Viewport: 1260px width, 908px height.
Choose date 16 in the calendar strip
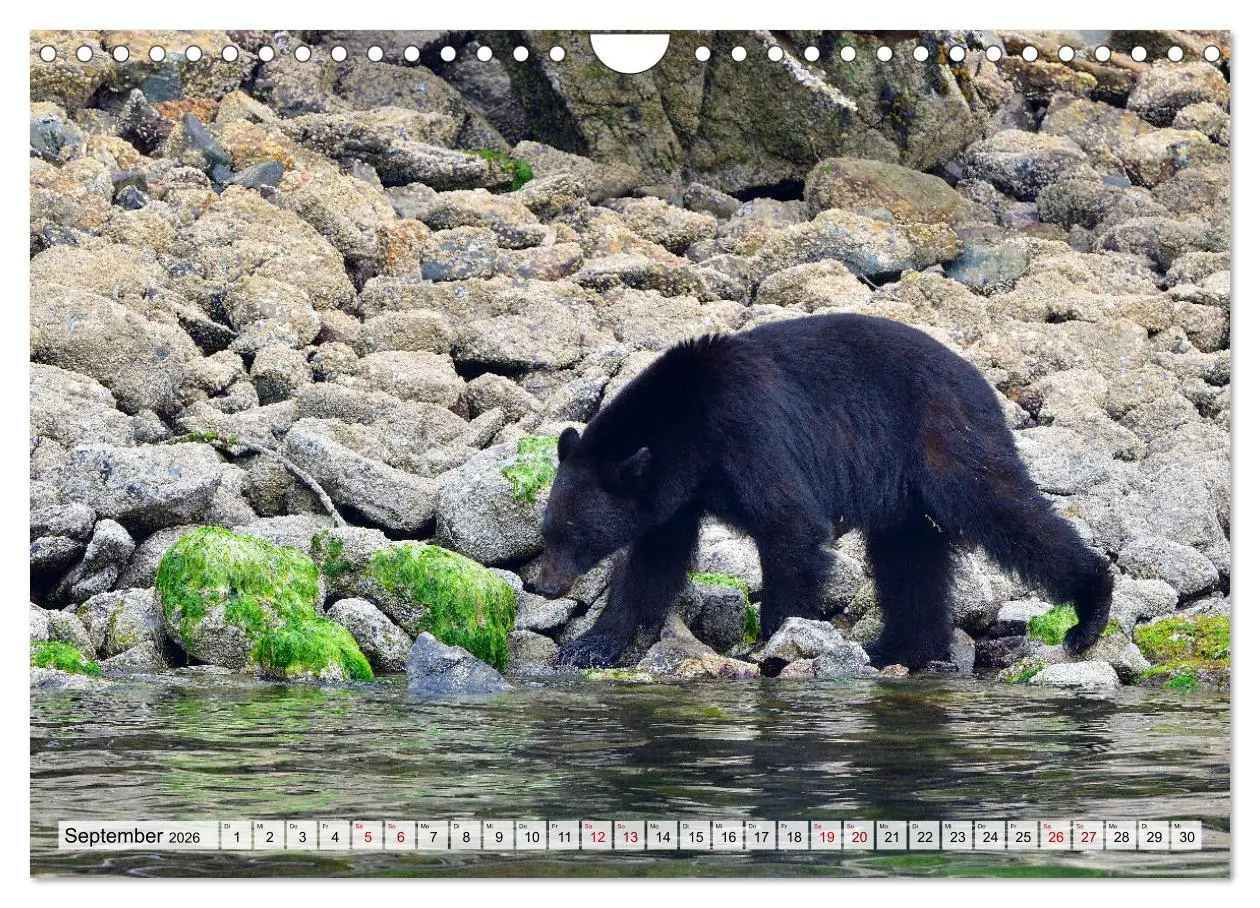[727, 836]
